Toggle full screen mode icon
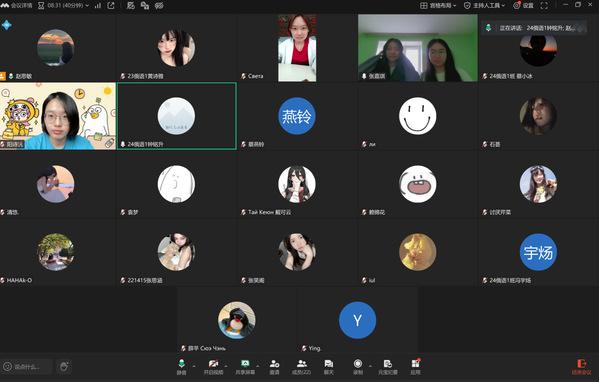This screenshot has height=382, width=599. (544, 5)
